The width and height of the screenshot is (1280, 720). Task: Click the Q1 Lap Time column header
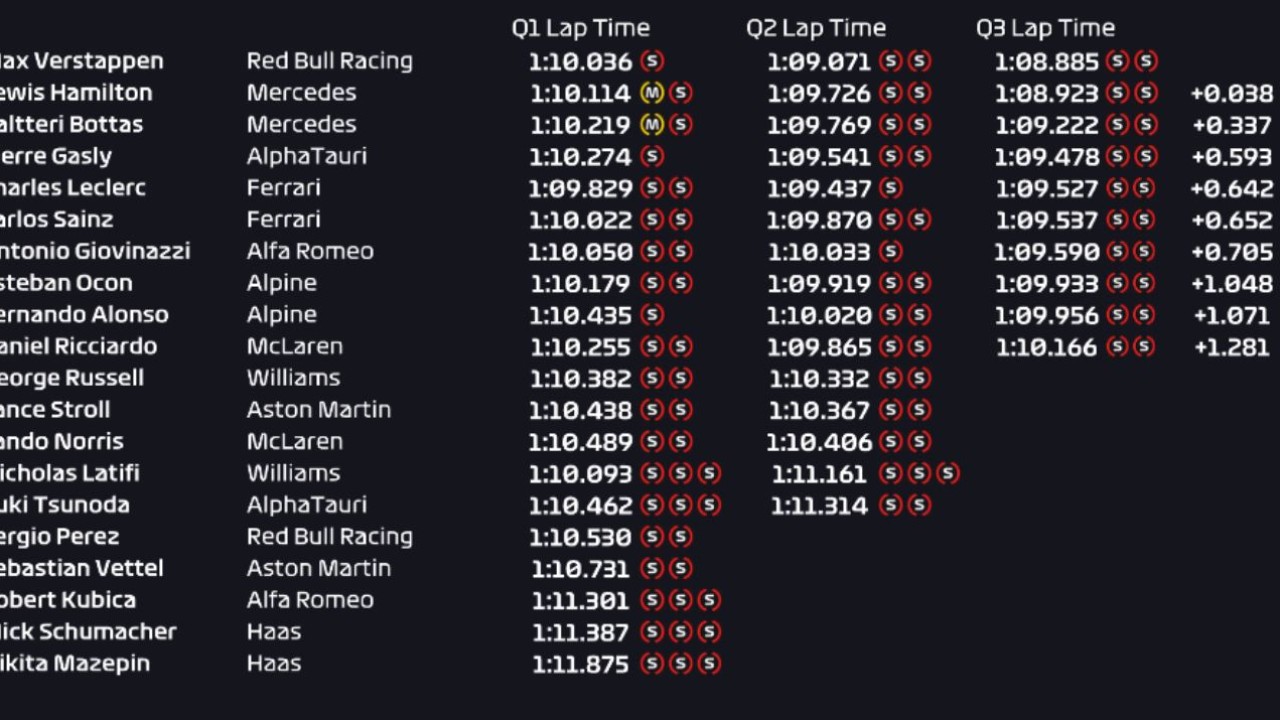pyautogui.click(x=580, y=28)
